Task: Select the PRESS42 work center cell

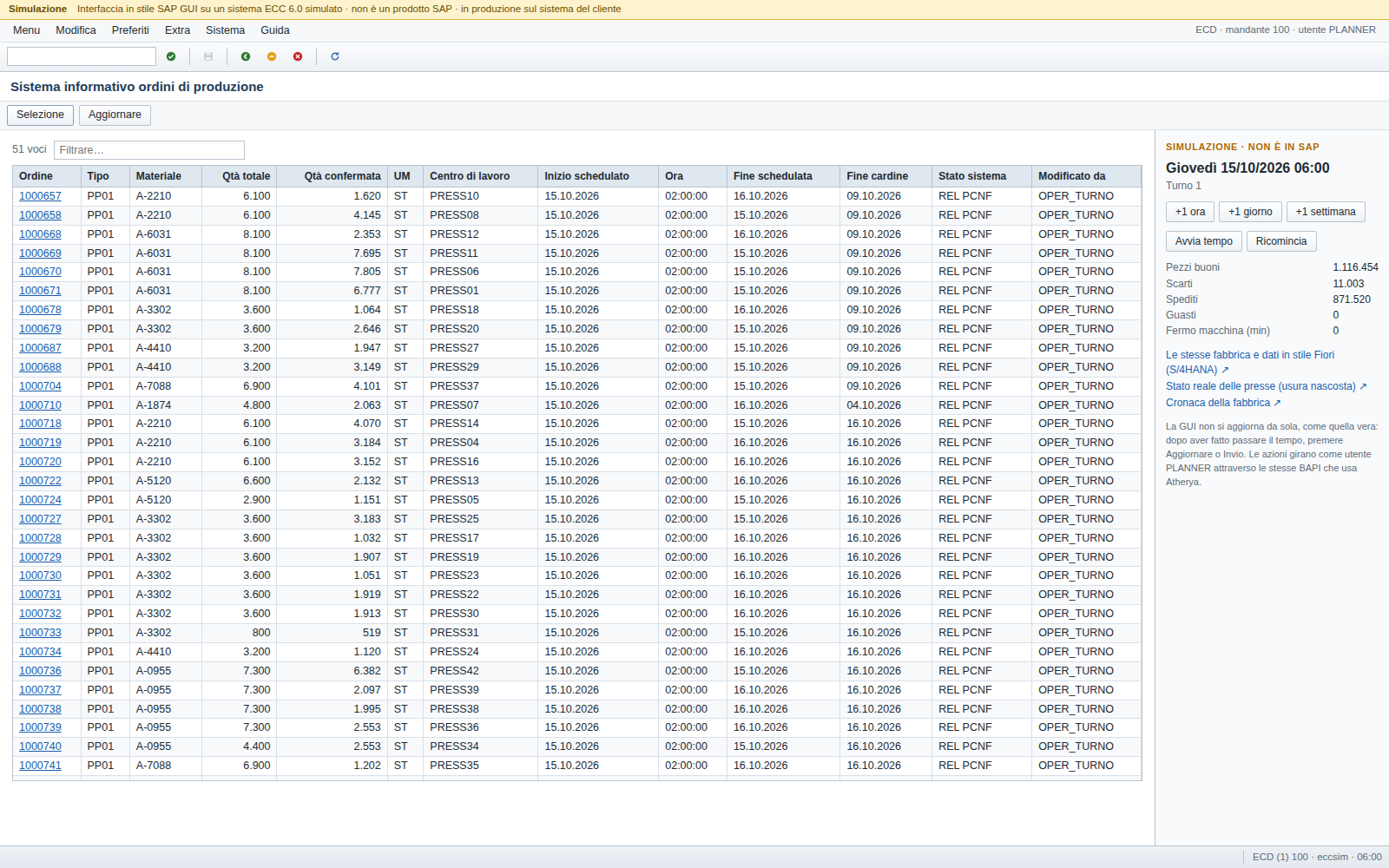Action: (x=480, y=671)
